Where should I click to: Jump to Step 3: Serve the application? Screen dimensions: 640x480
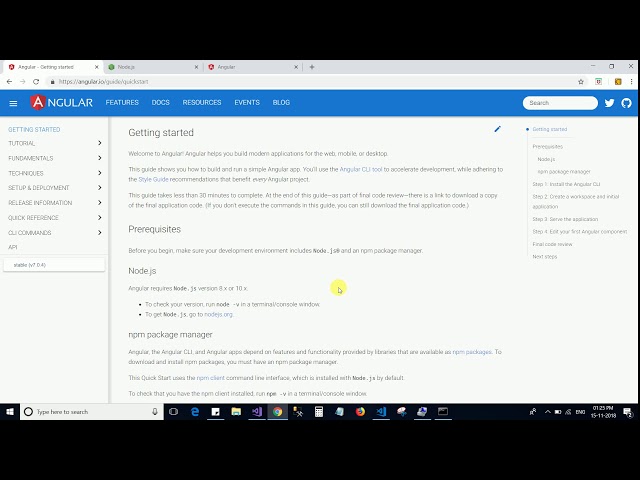[x=565, y=219]
